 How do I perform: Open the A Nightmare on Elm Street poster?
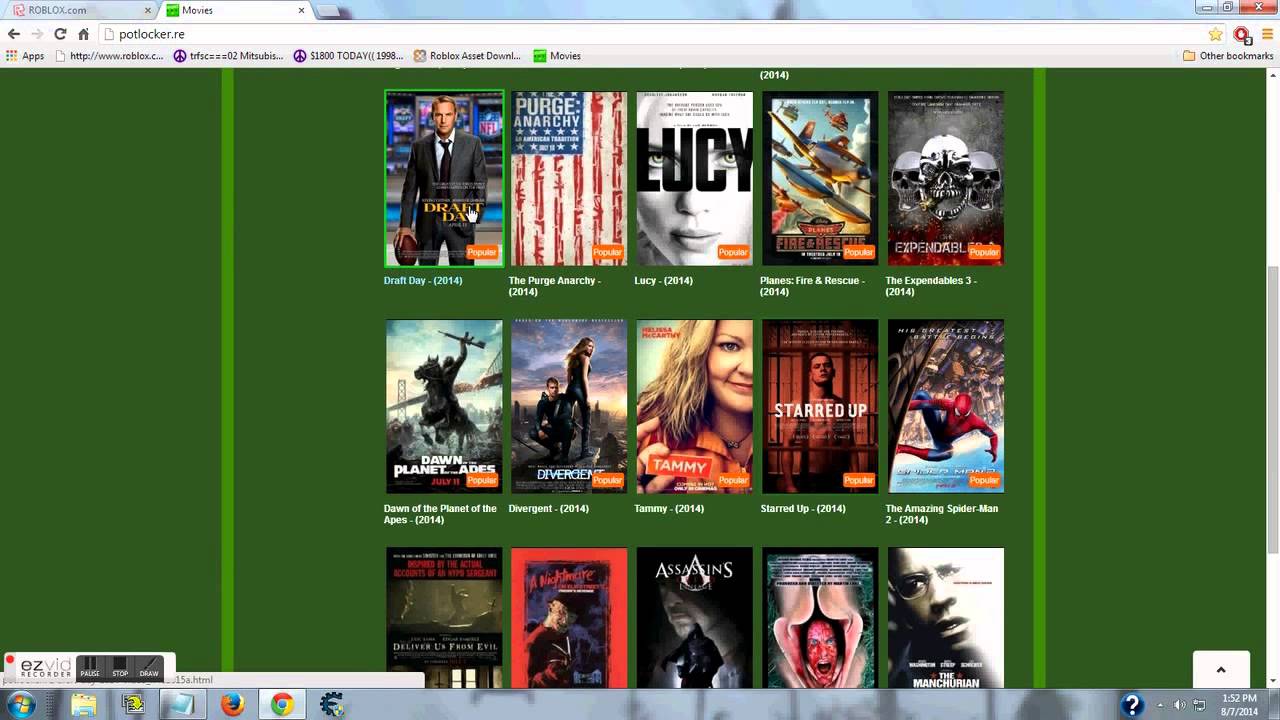569,618
